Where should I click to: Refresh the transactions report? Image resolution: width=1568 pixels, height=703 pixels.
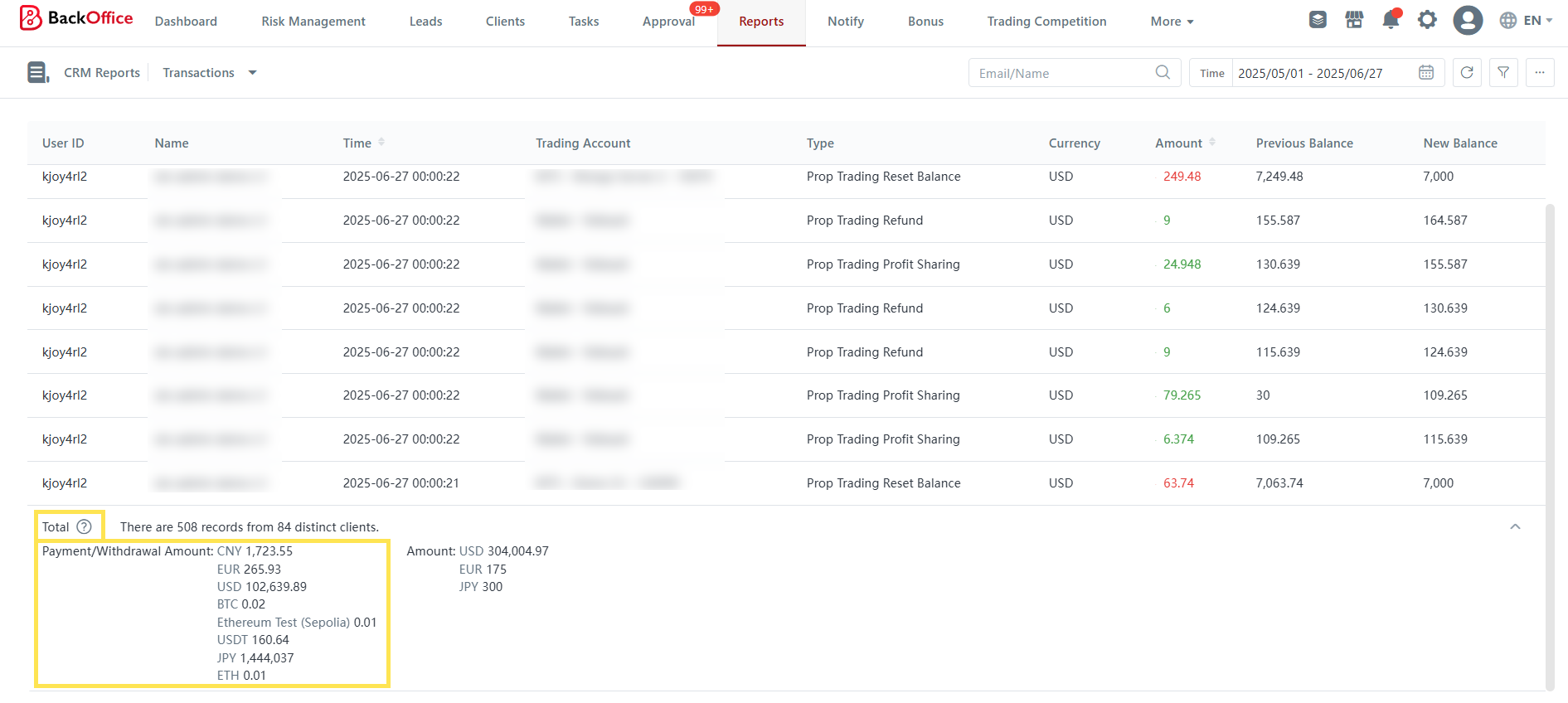tap(1467, 73)
